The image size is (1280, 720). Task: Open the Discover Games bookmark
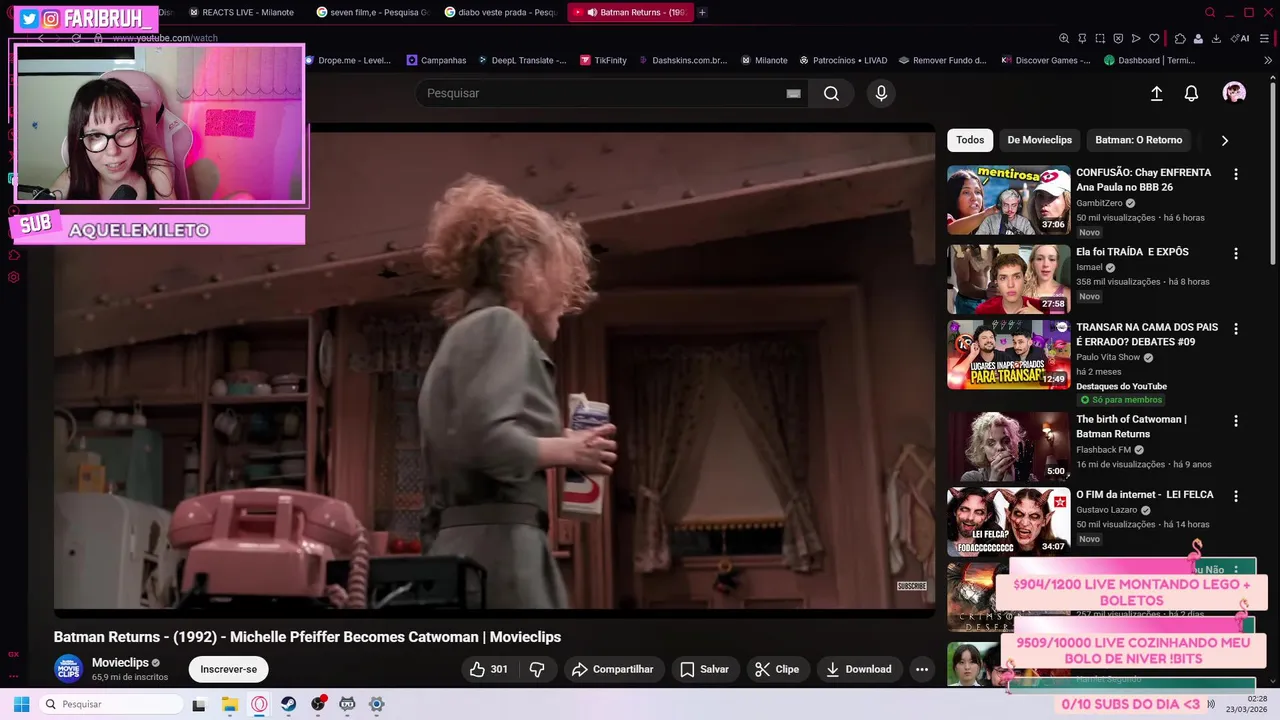click(x=1046, y=60)
